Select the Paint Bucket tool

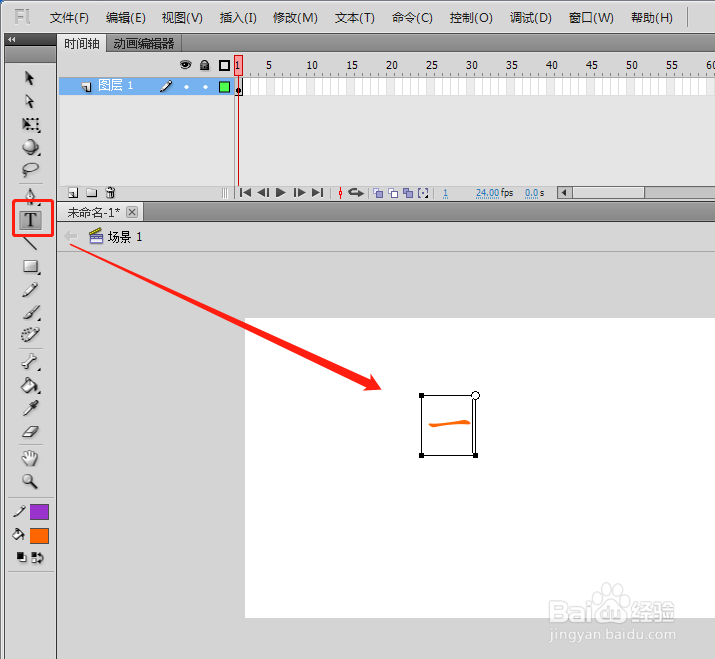click(30, 386)
